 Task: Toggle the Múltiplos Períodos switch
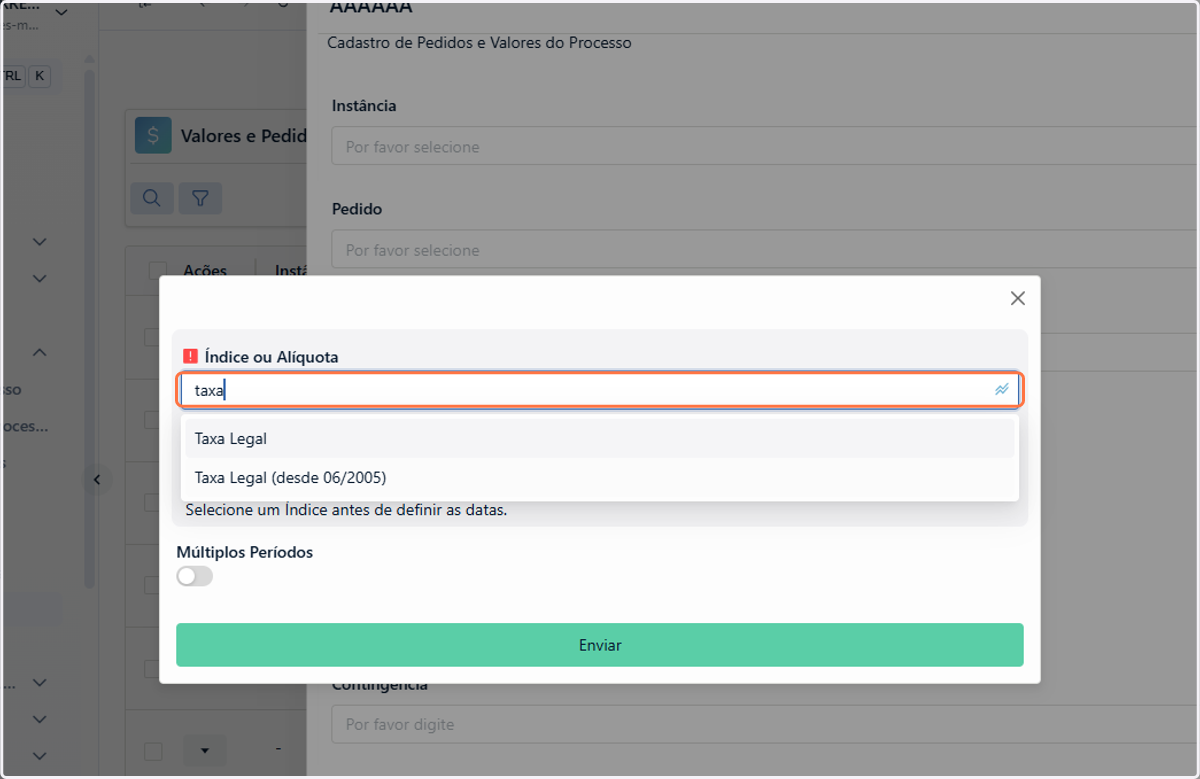pyautogui.click(x=195, y=576)
